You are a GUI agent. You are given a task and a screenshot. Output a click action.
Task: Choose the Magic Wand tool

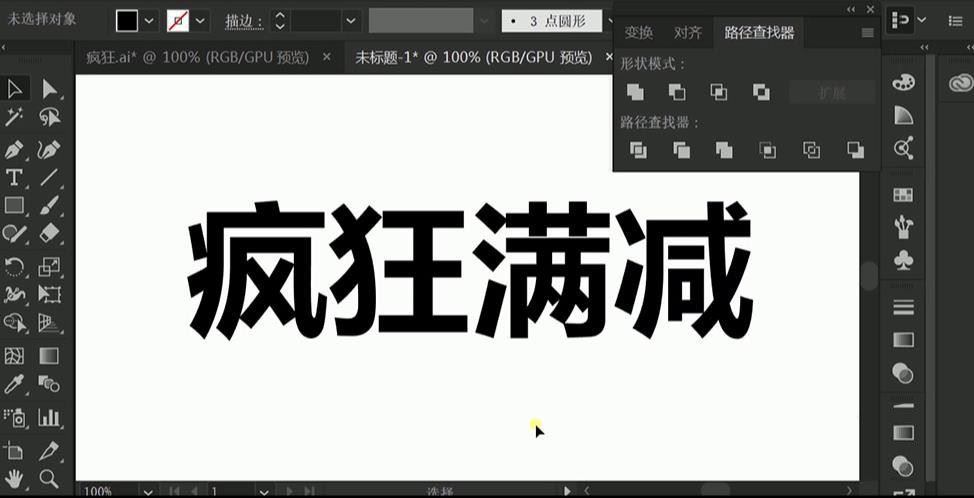click(x=14, y=117)
